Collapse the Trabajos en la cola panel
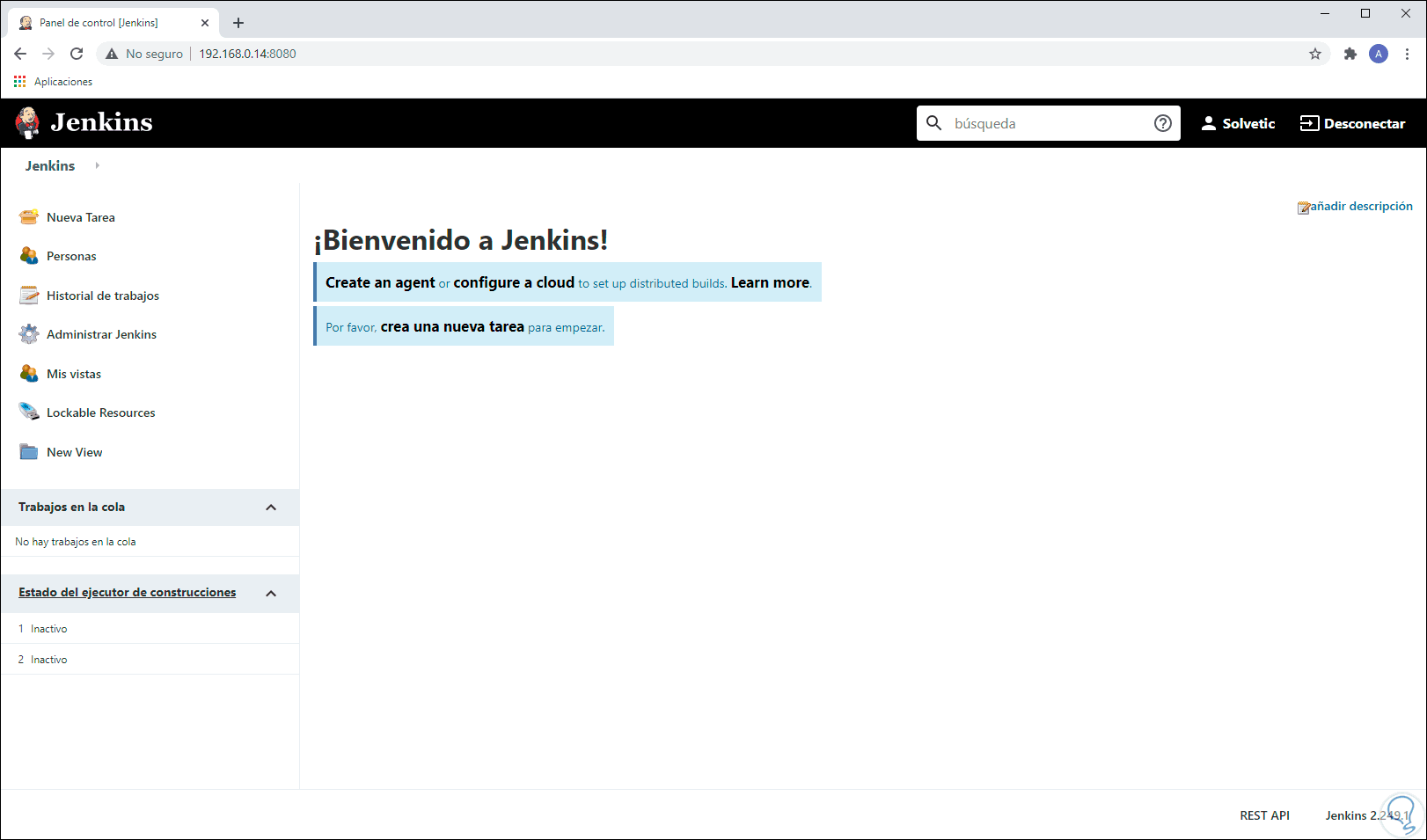Viewport: 1427px width, 840px height. [271, 508]
